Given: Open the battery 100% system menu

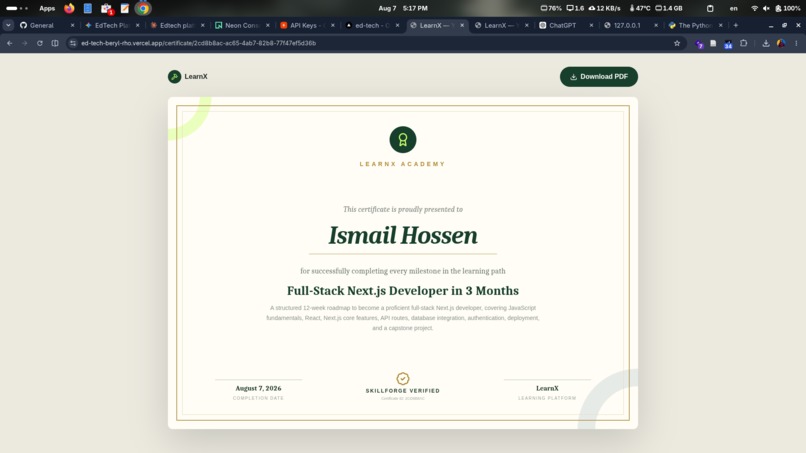Looking at the screenshot, I should [x=787, y=8].
